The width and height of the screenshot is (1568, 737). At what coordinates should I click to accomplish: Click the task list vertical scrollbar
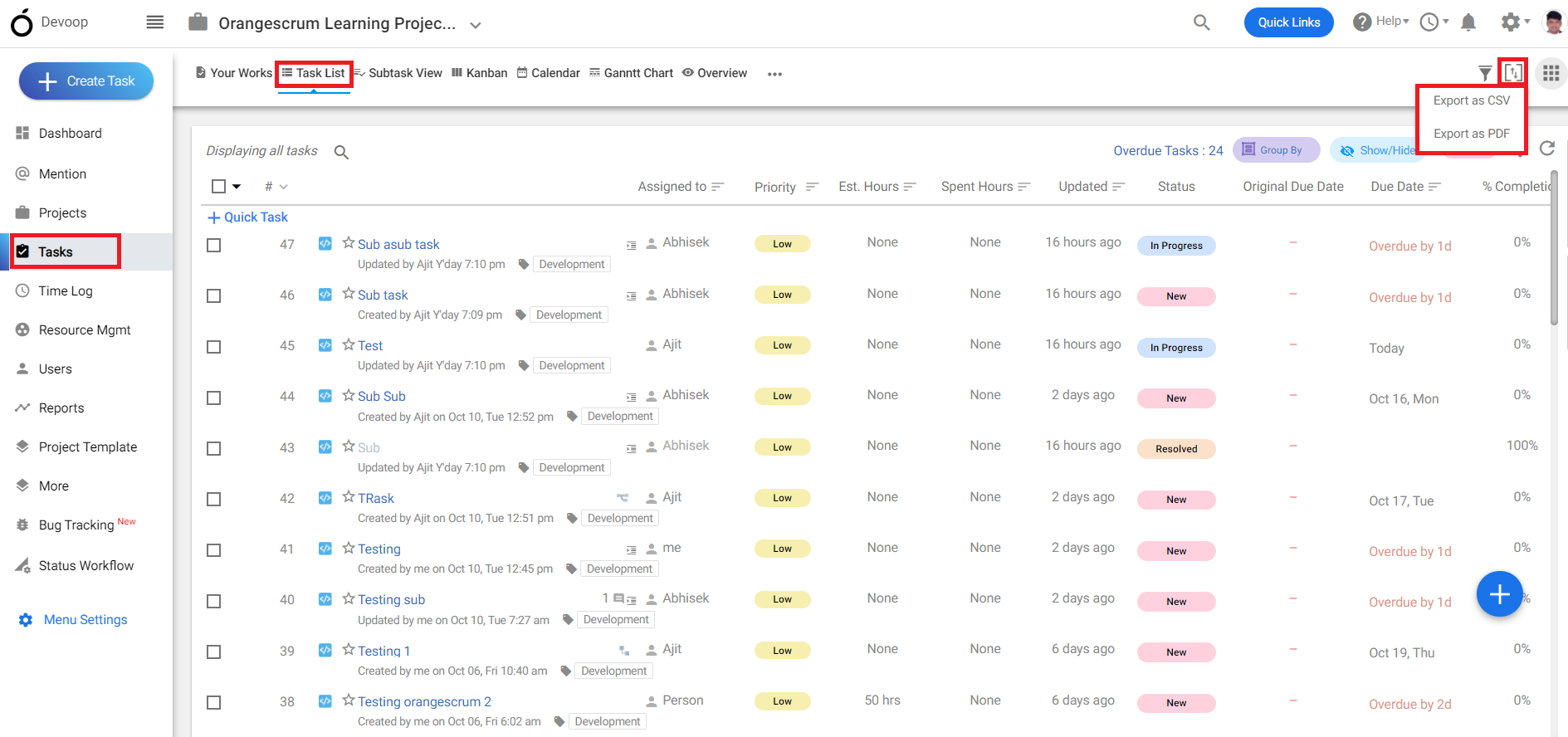coord(1555,247)
